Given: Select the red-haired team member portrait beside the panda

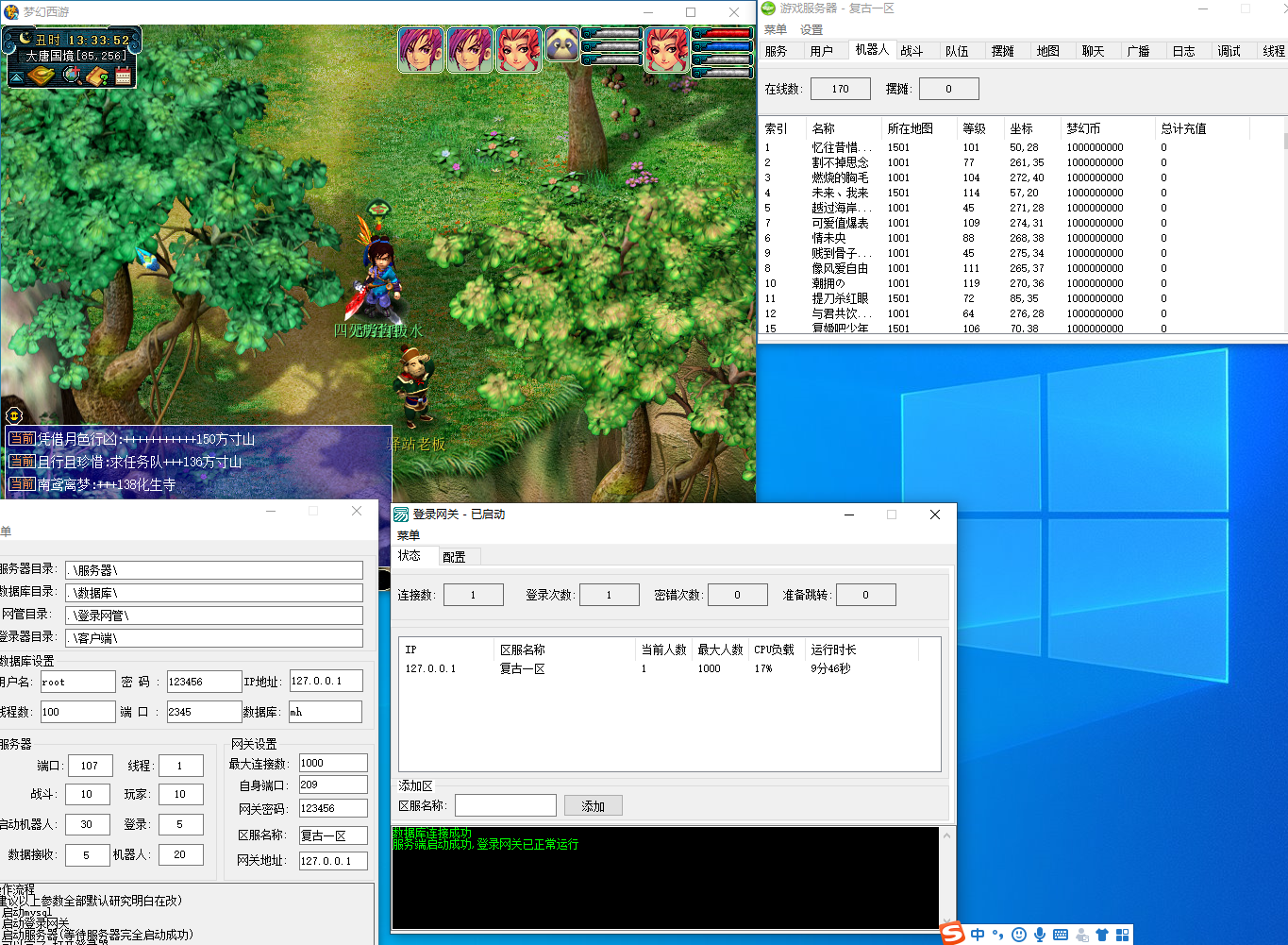Looking at the screenshot, I should click(x=519, y=50).
